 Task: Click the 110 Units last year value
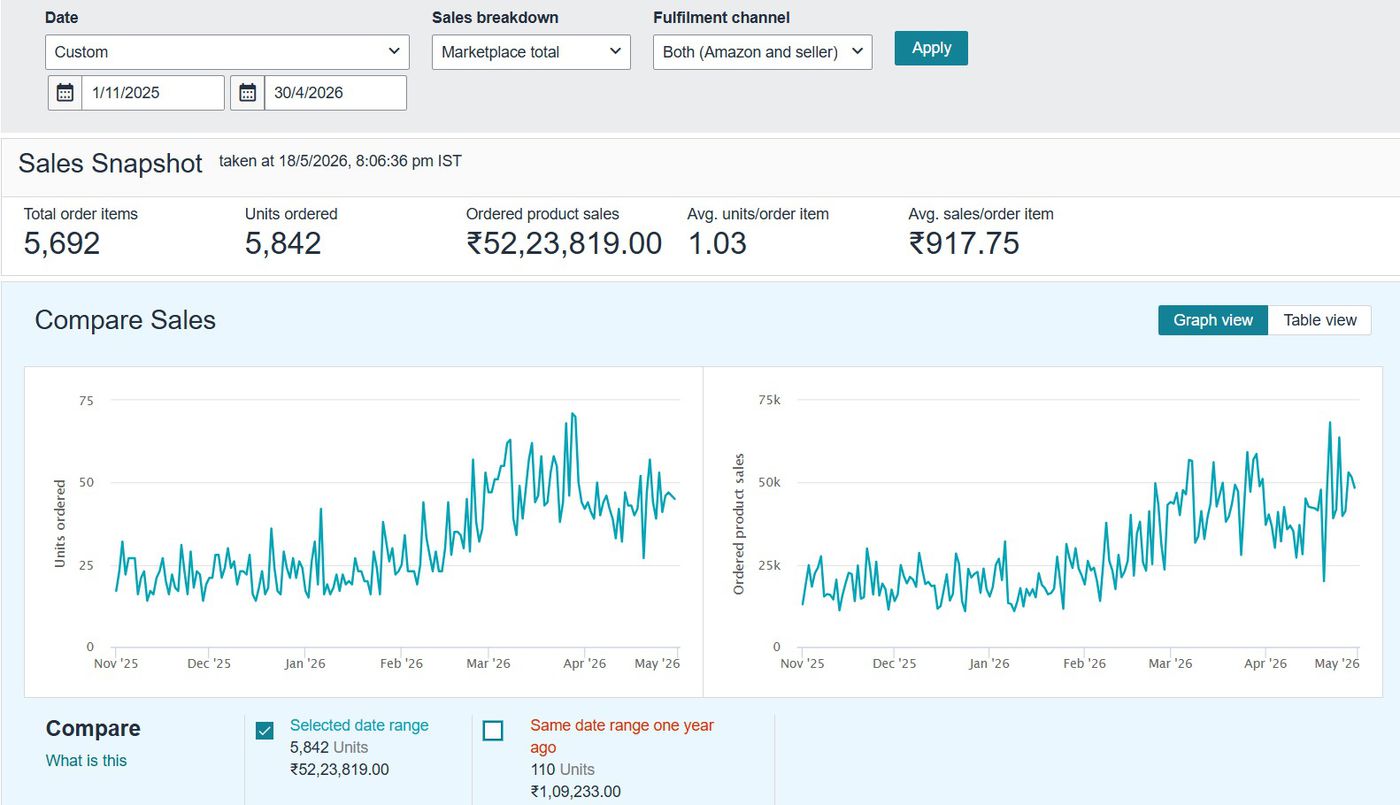(562, 770)
